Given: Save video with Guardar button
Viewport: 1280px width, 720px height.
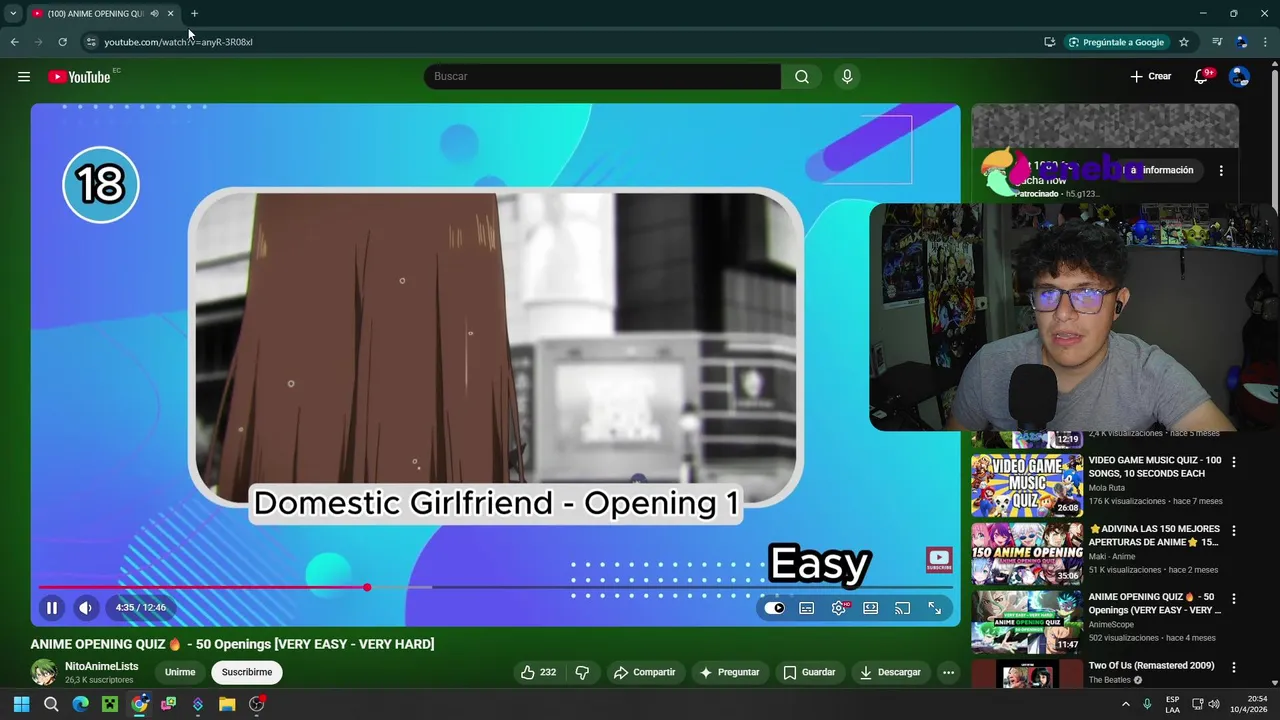Looking at the screenshot, I should (x=809, y=672).
